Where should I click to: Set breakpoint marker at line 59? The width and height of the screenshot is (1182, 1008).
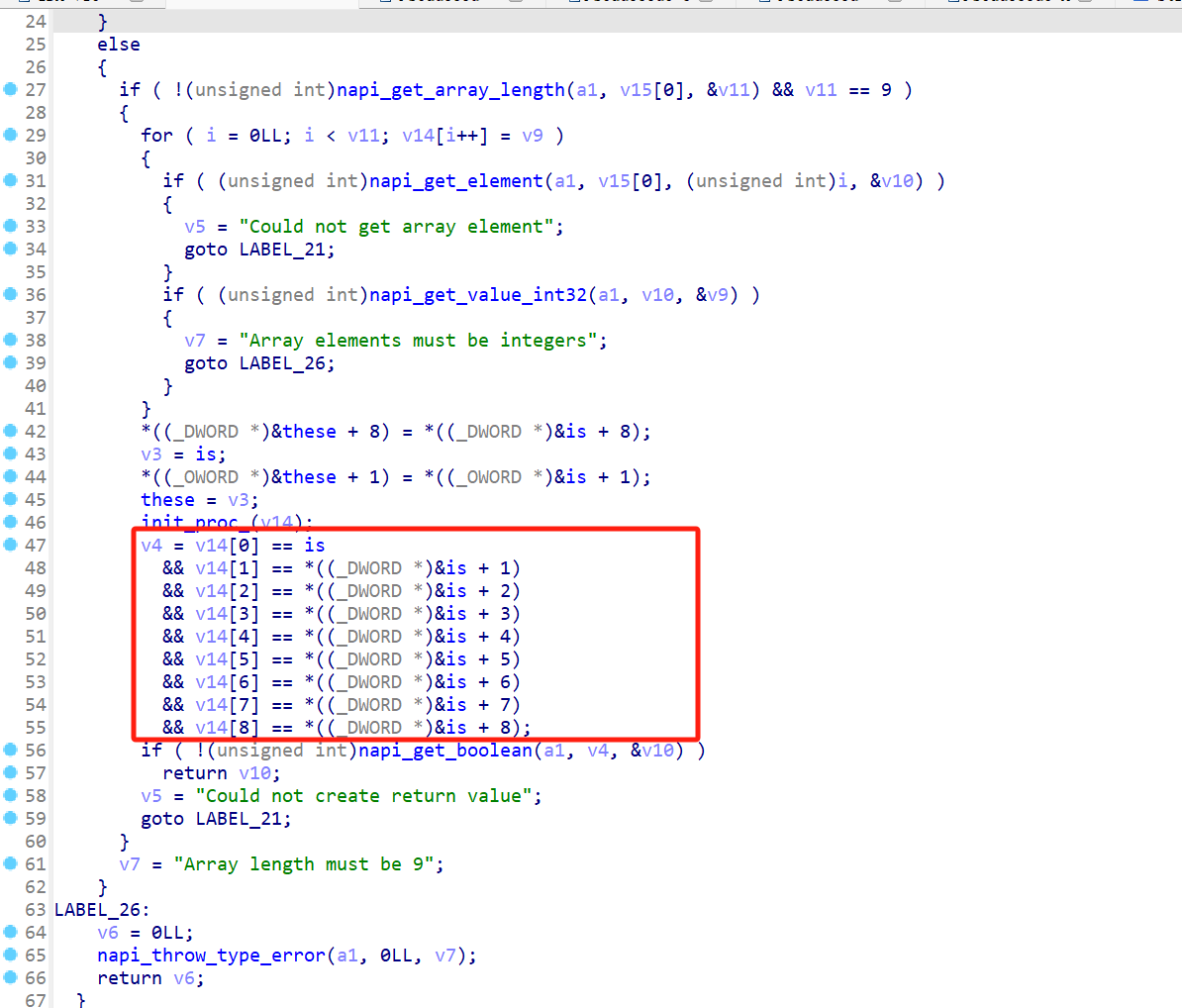pyautogui.click(x=11, y=817)
